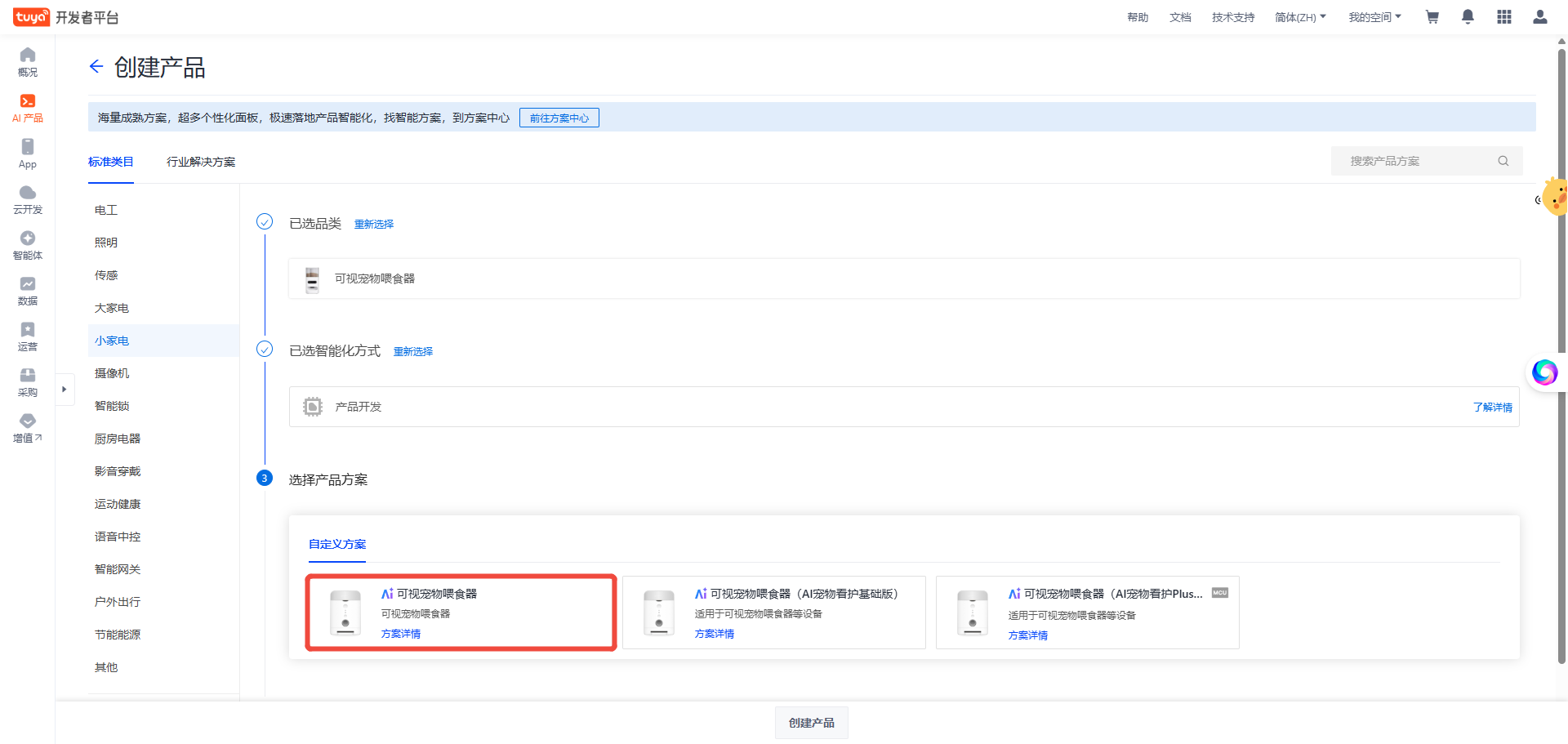Click the search magnifier icon

coord(1503,161)
